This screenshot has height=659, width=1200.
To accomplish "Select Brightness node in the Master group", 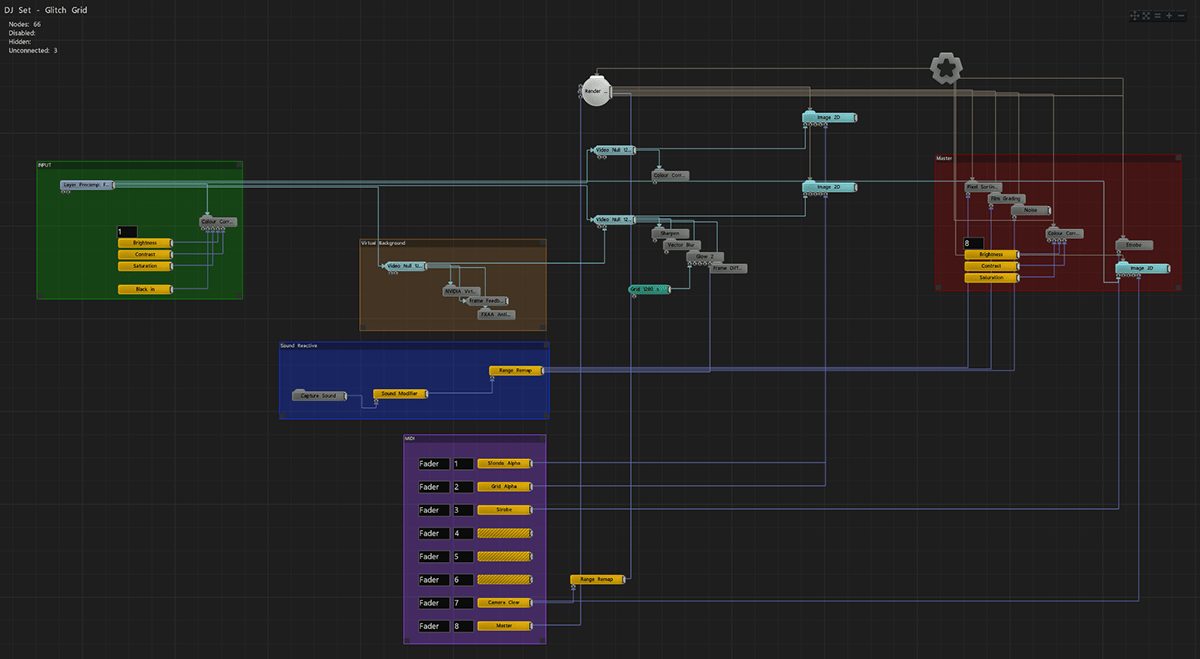I will [x=992, y=255].
